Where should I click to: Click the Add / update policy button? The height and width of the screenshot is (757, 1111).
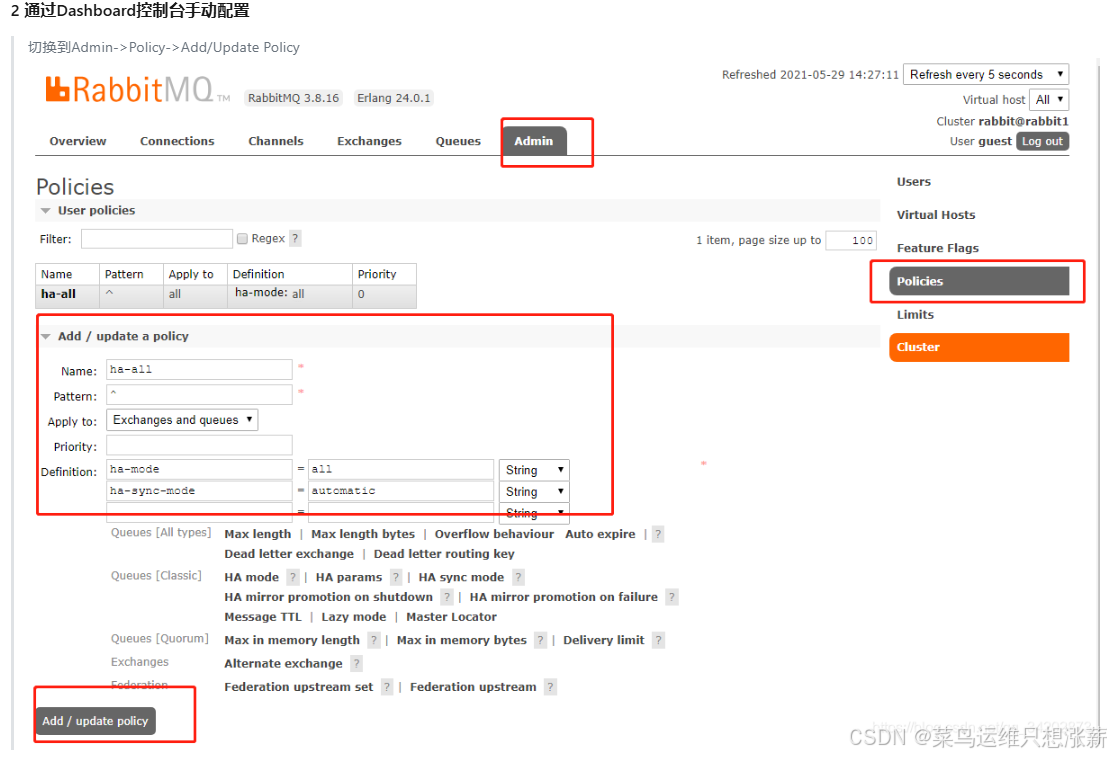(95, 722)
